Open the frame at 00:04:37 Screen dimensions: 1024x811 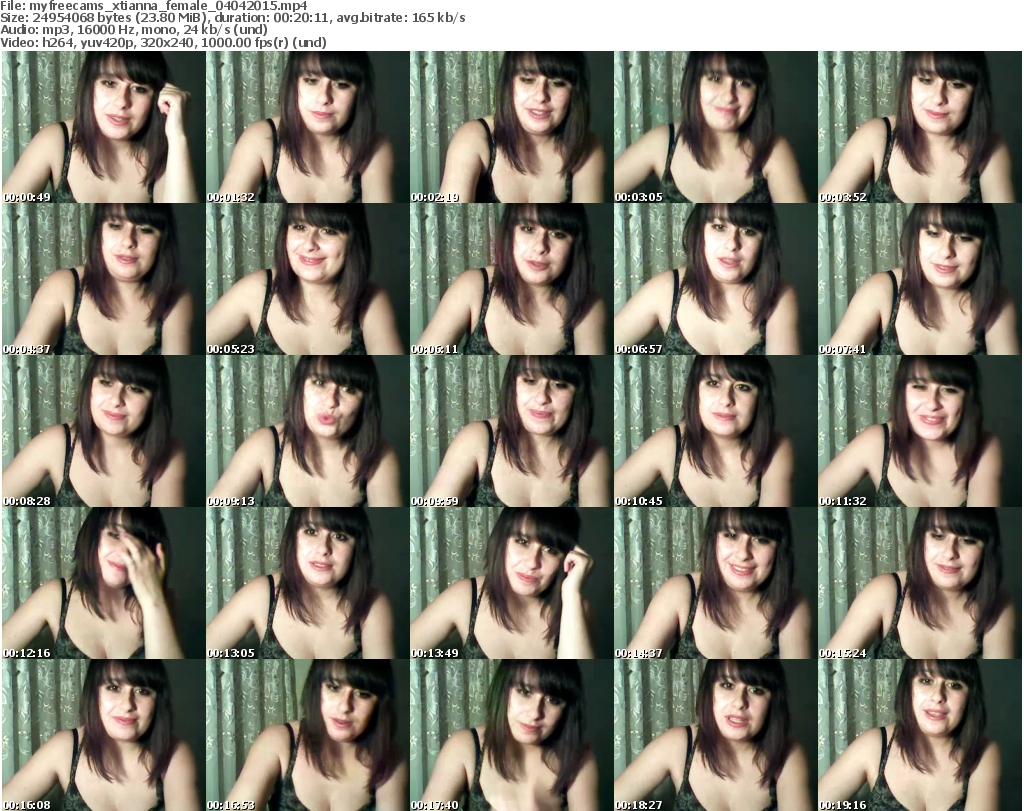tap(102, 279)
